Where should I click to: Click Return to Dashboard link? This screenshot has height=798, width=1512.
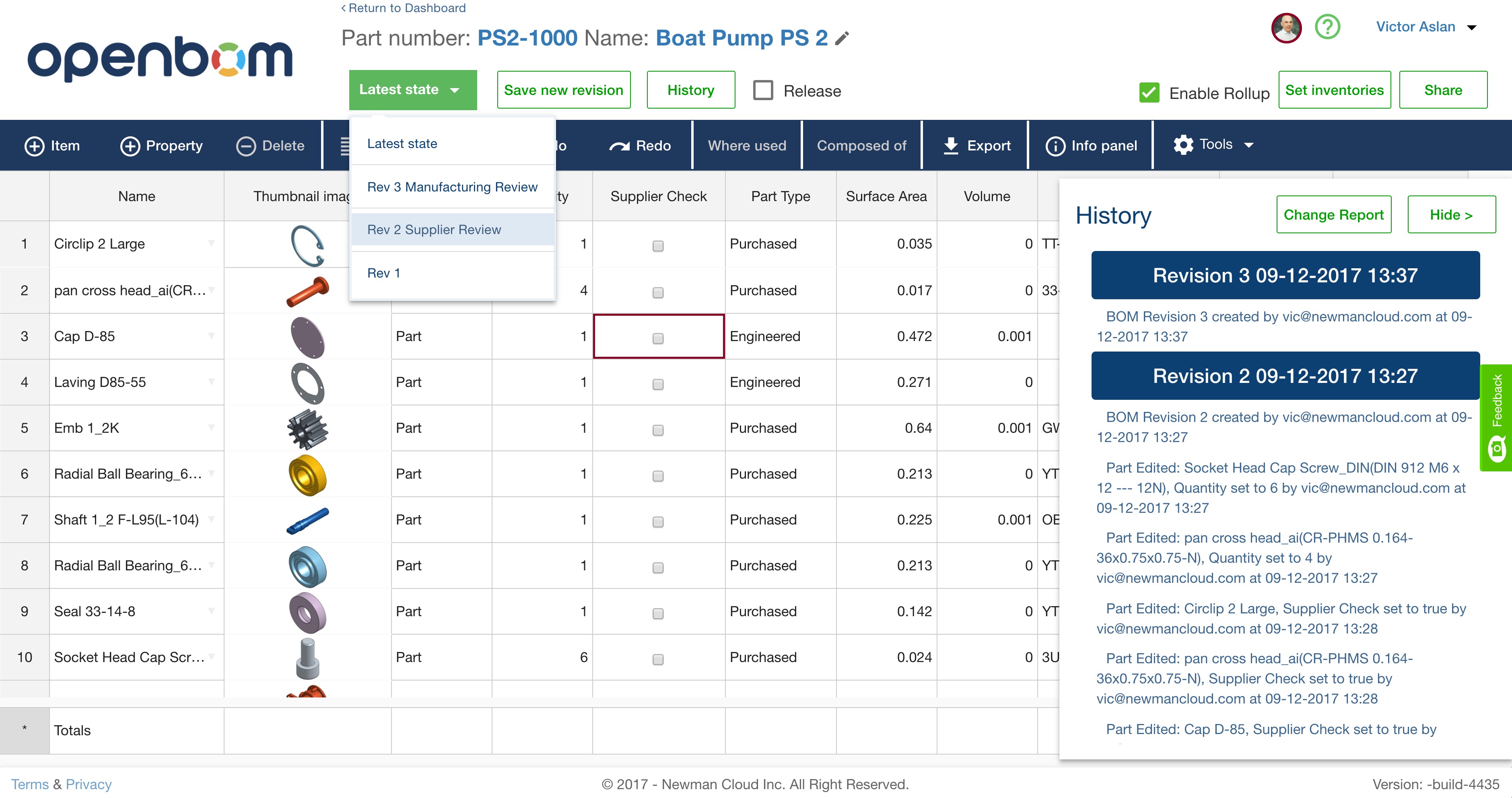click(x=403, y=8)
